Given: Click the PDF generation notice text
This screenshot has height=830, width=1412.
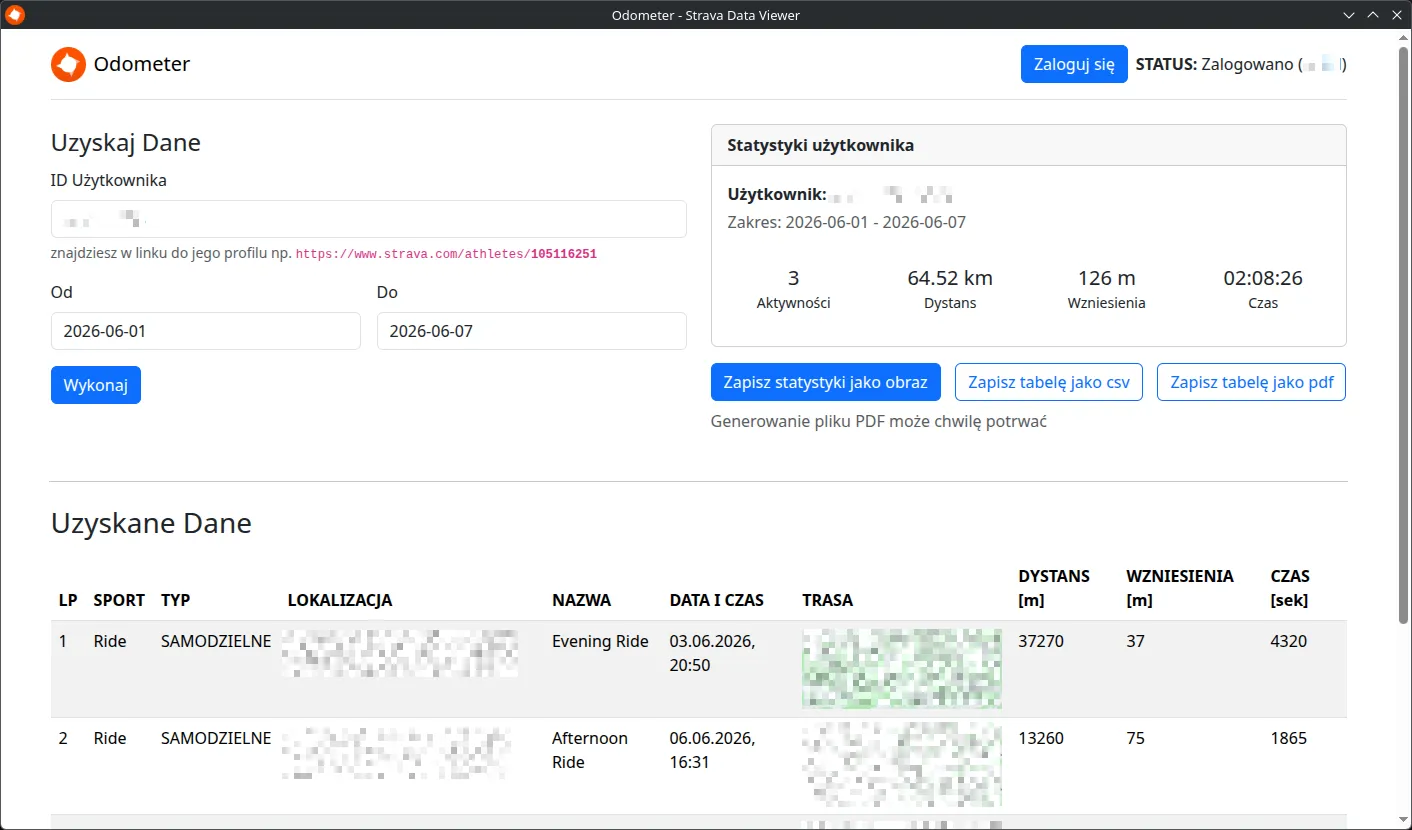Looking at the screenshot, I should point(879,422).
